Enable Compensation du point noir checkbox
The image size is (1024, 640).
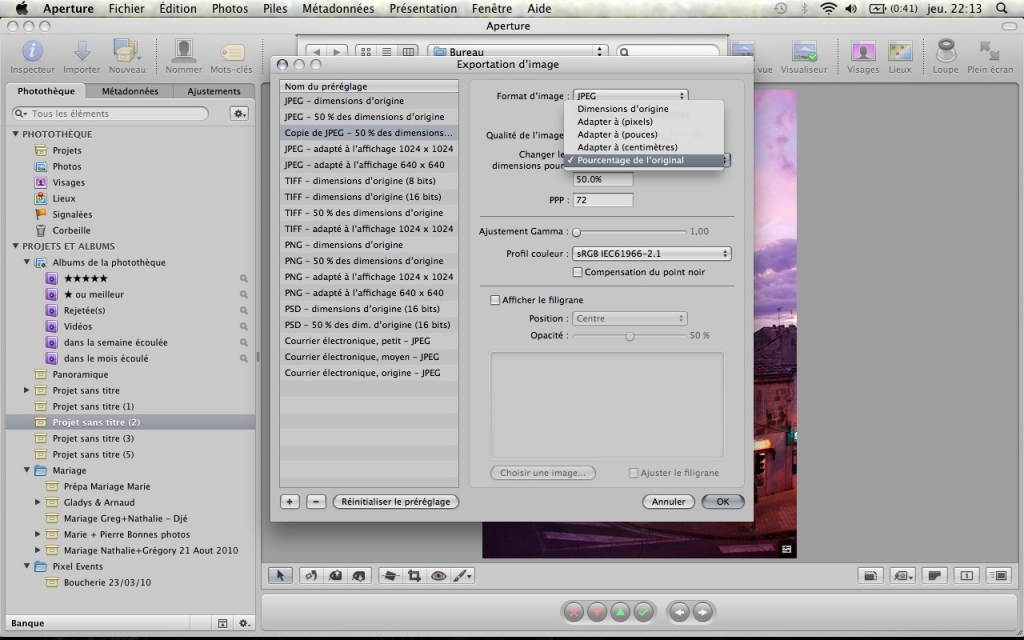577,272
